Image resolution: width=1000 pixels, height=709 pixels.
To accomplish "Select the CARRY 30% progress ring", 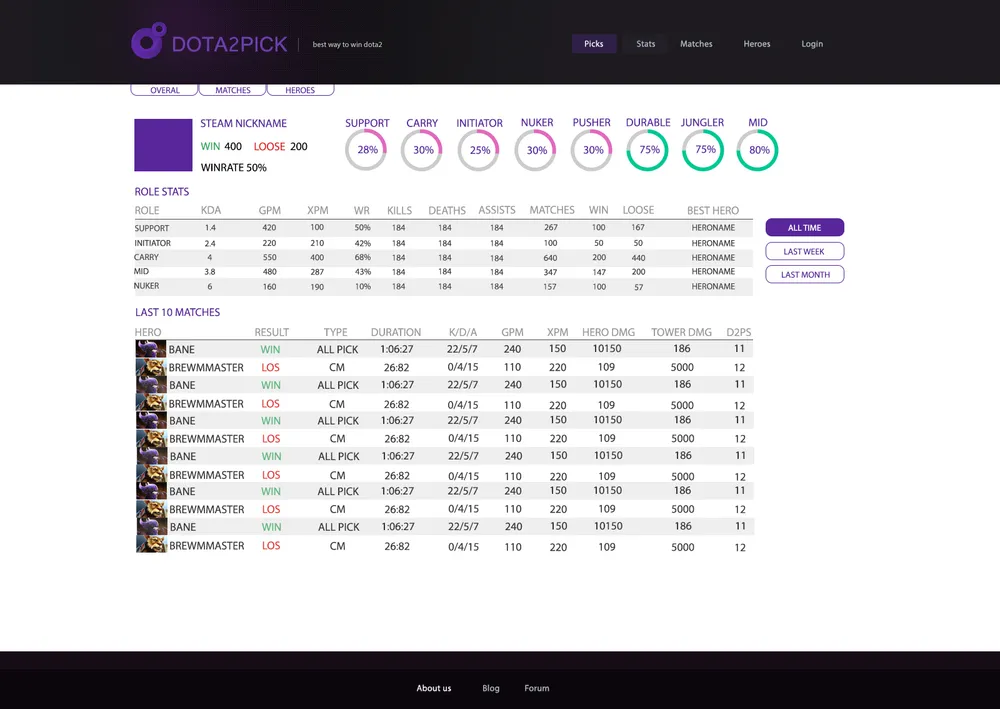I will click(422, 150).
